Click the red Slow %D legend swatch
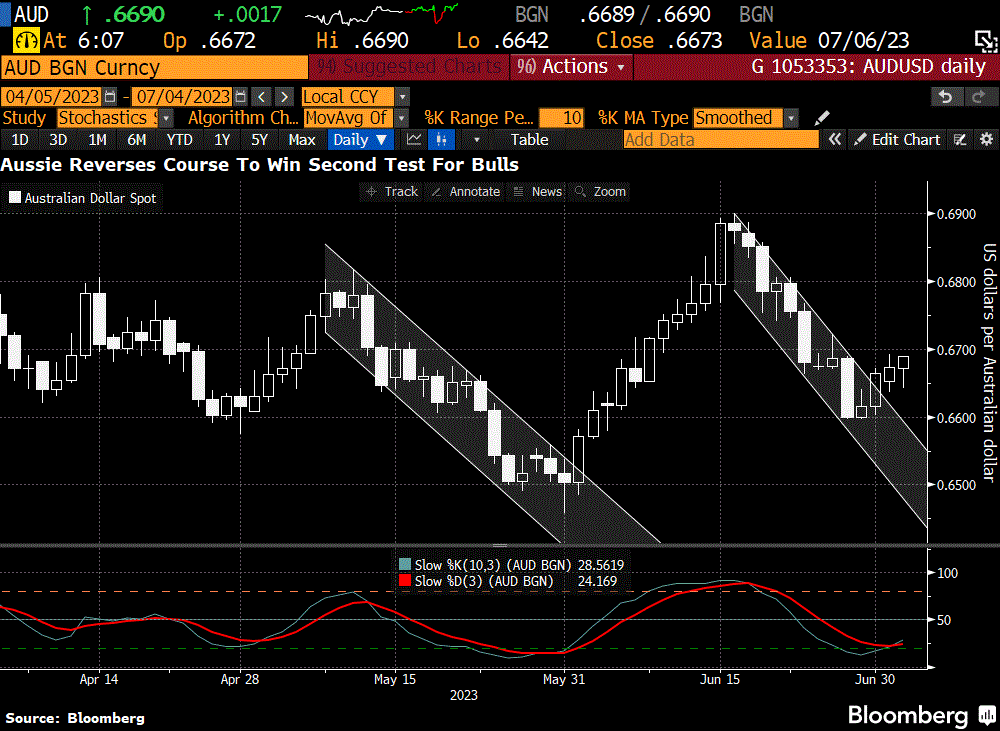 tap(404, 581)
